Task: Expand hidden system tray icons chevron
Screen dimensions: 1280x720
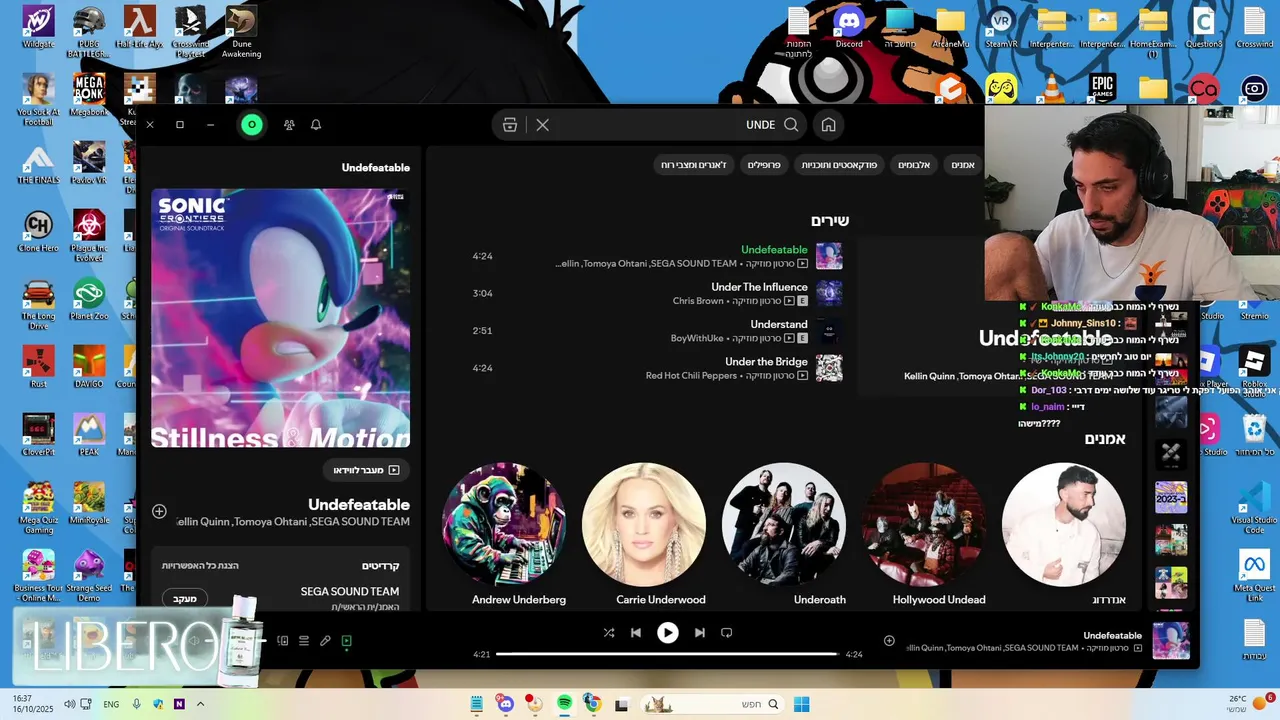Action: 201,704
